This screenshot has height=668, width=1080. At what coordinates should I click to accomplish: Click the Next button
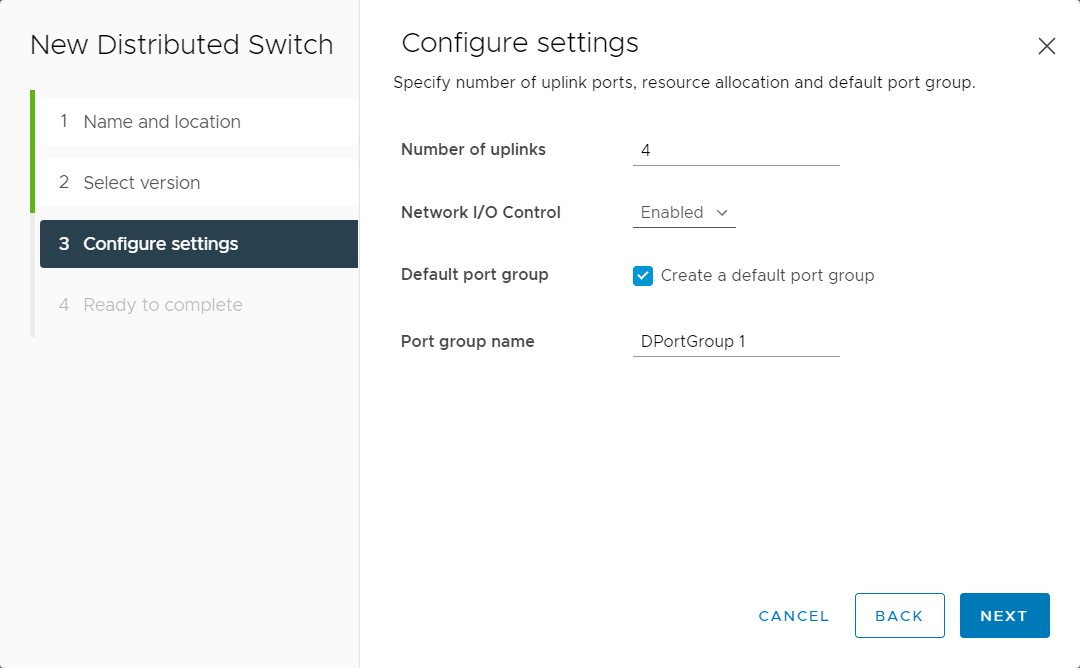(x=1004, y=616)
